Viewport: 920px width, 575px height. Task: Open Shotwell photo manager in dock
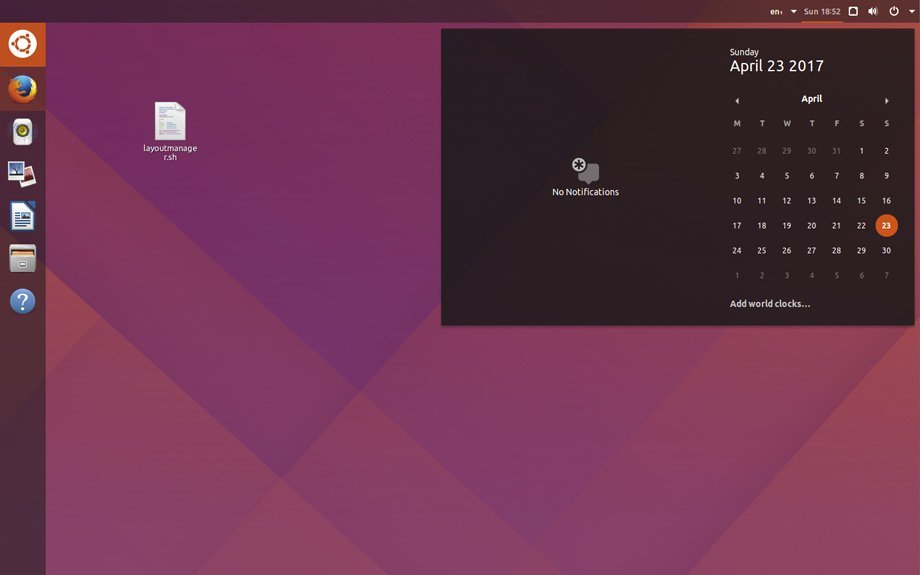pos(22,174)
